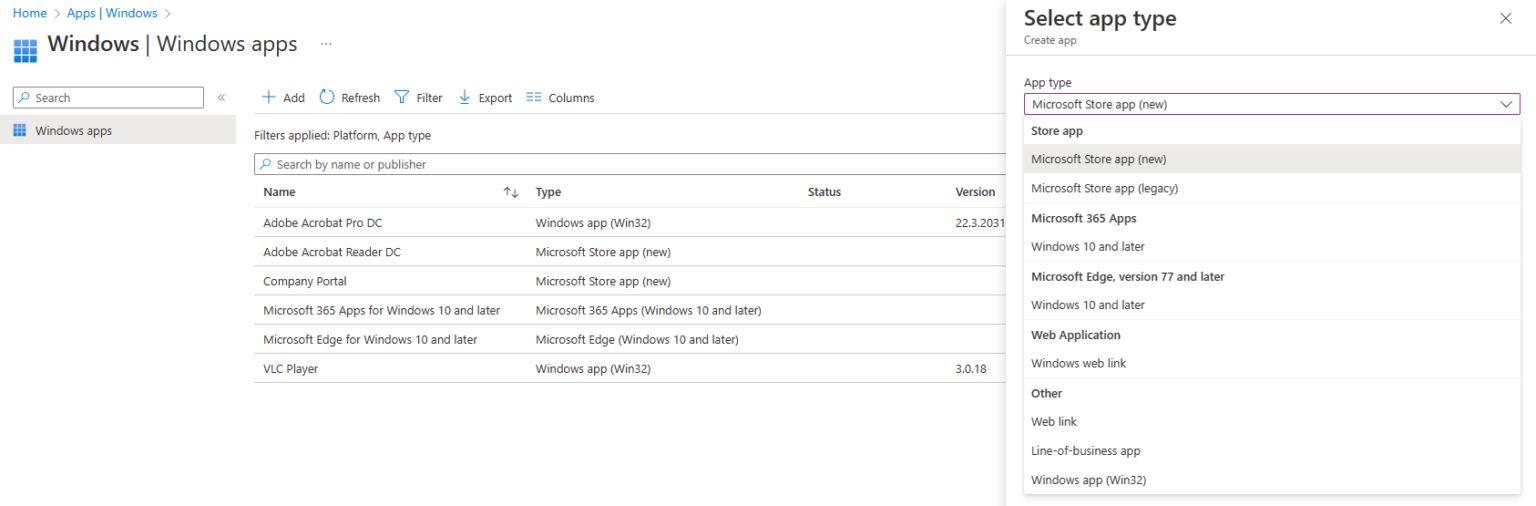Click version 22.3.2031 in Acrobat Pro row

click(x=980, y=223)
